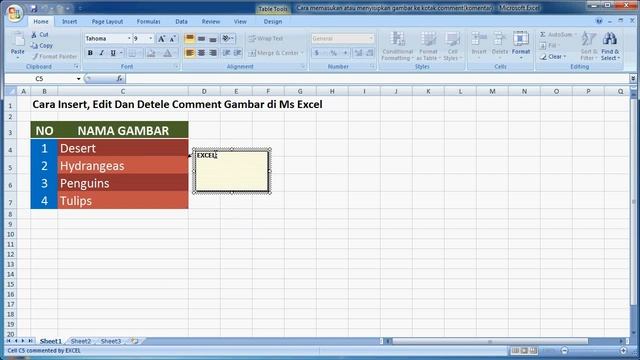The width and height of the screenshot is (640, 360).
Task: Click AutoSum
Action: [x=558, y=35]
